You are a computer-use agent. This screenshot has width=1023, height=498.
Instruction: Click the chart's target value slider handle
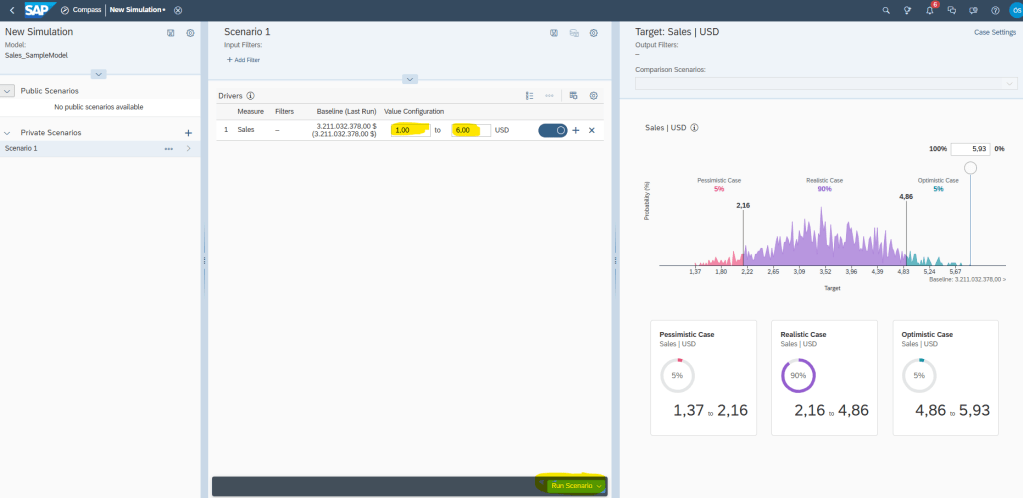pyautogui.click(x=970, y=169)
